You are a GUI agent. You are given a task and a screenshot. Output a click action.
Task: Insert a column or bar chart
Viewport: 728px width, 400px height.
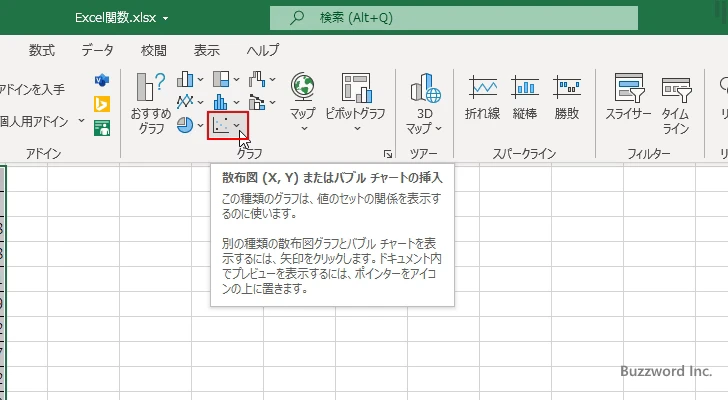tap(186, 80)
